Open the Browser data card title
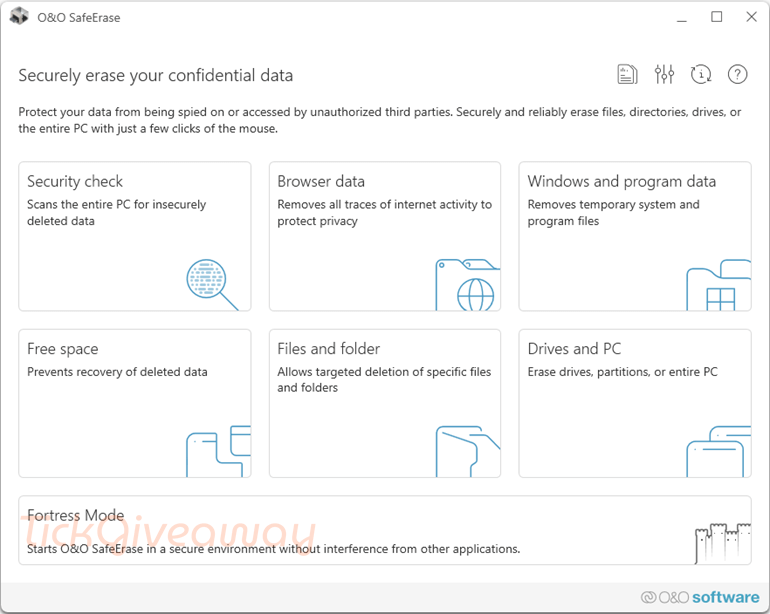This screenshot has height=614, width=770. (321, 181)
